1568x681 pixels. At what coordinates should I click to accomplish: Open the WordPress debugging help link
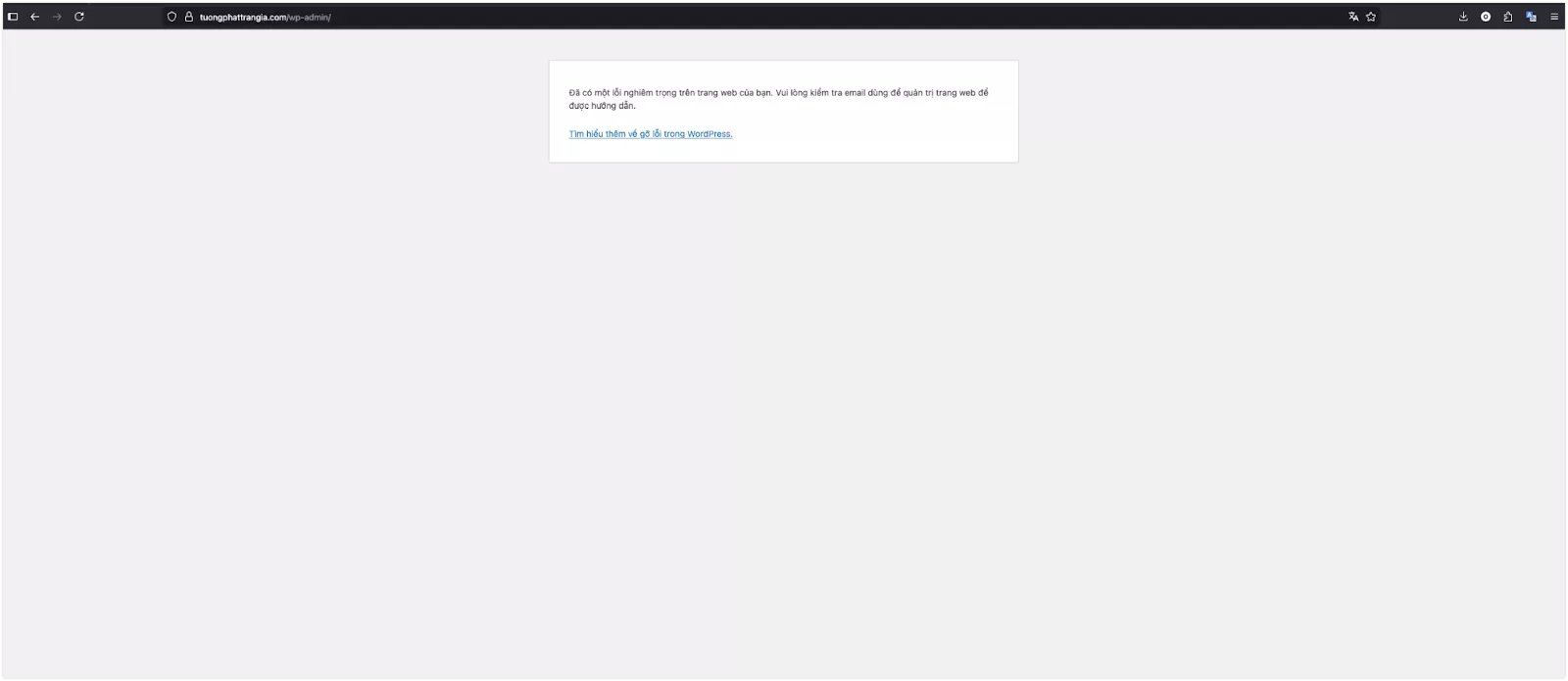point(651,134)
